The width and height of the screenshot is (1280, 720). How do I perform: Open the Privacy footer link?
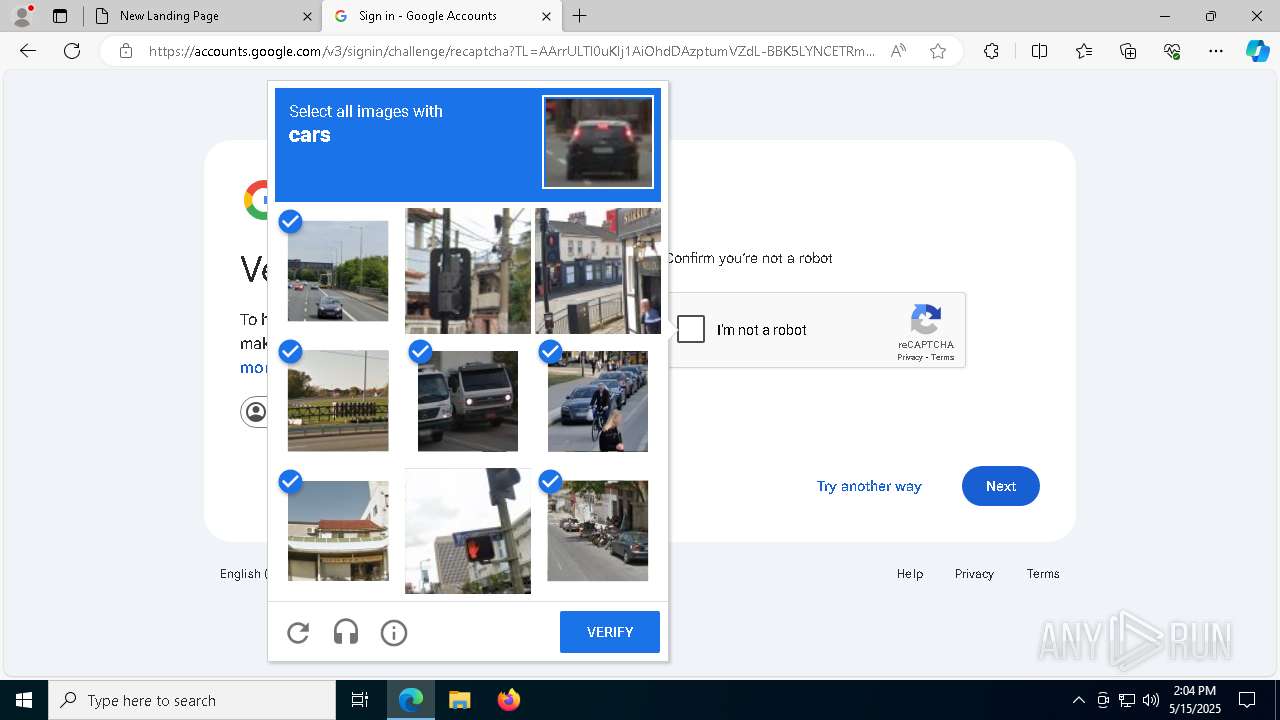click(974, 574)
